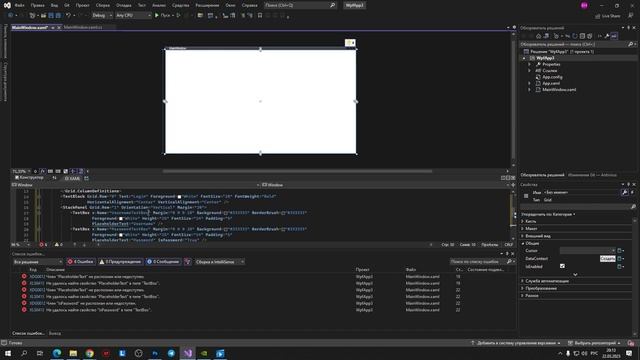Click the light bulb icon above the designer window

point(350,42)
